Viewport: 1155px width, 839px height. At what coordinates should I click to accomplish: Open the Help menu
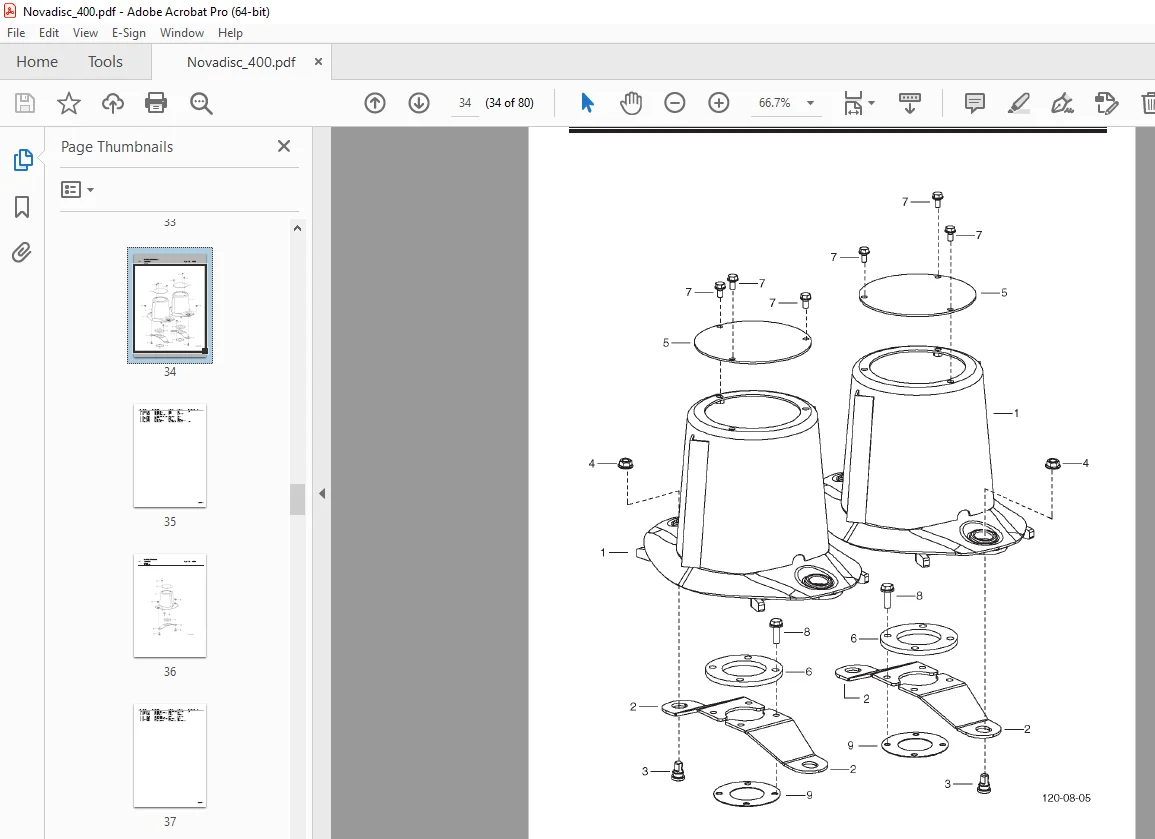click(x=230, y=33)
